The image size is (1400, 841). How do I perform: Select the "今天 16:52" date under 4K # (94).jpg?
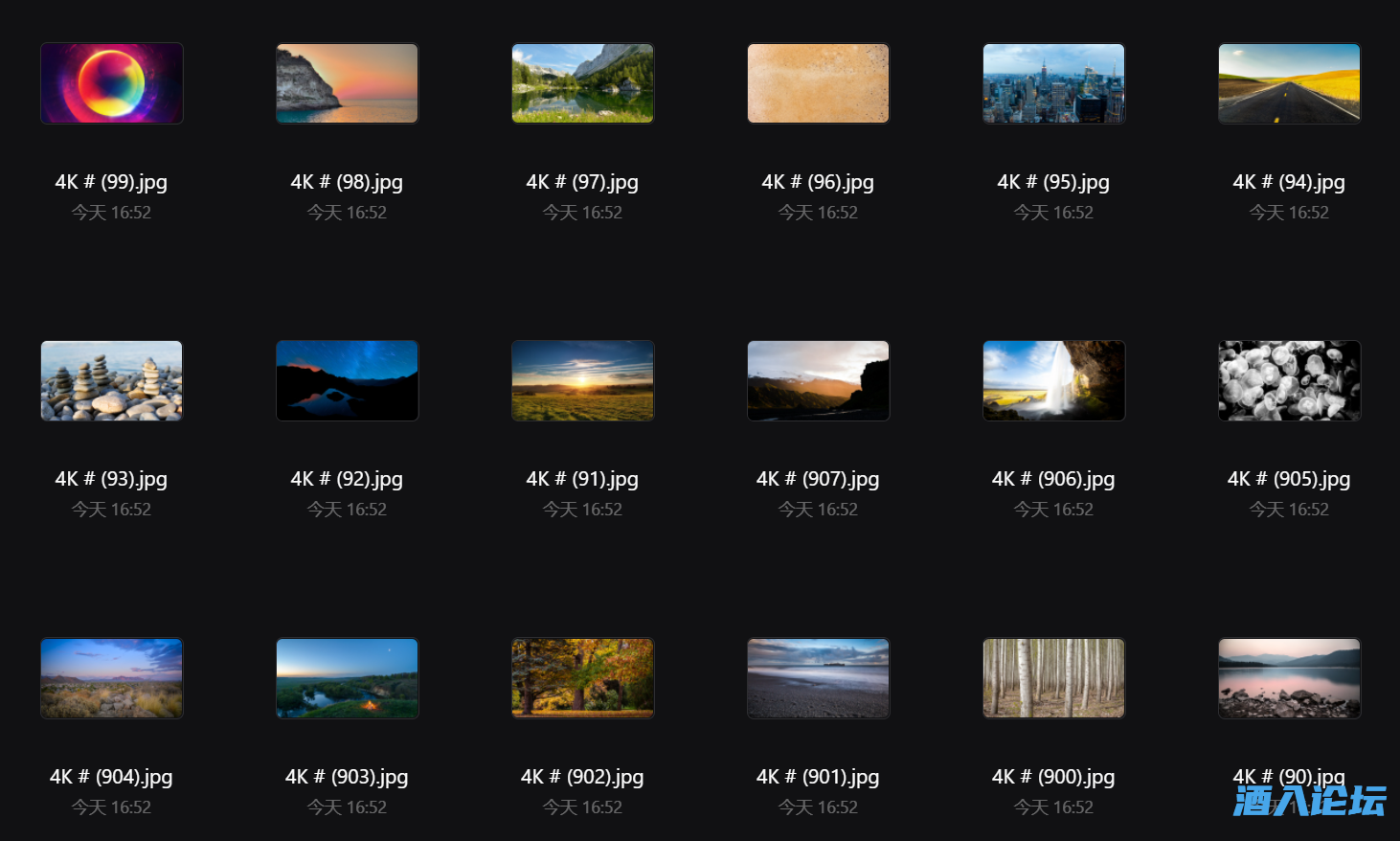1289,213
